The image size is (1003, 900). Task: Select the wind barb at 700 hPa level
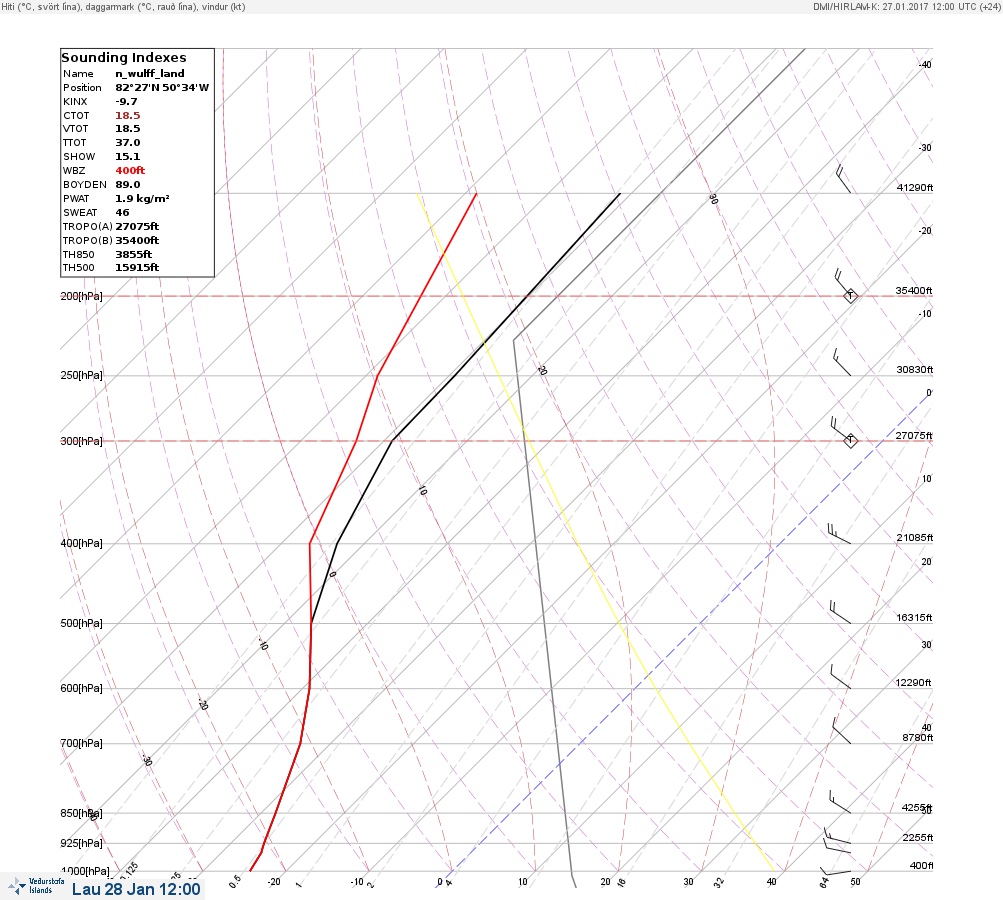click(842, 731)
